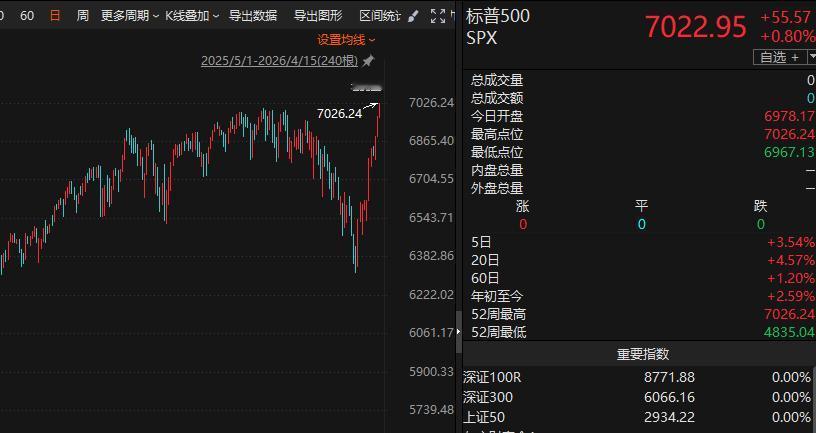Screen dimensions: 816x433
Task: Select 深证100R index row
Action: tap(639, 377)
